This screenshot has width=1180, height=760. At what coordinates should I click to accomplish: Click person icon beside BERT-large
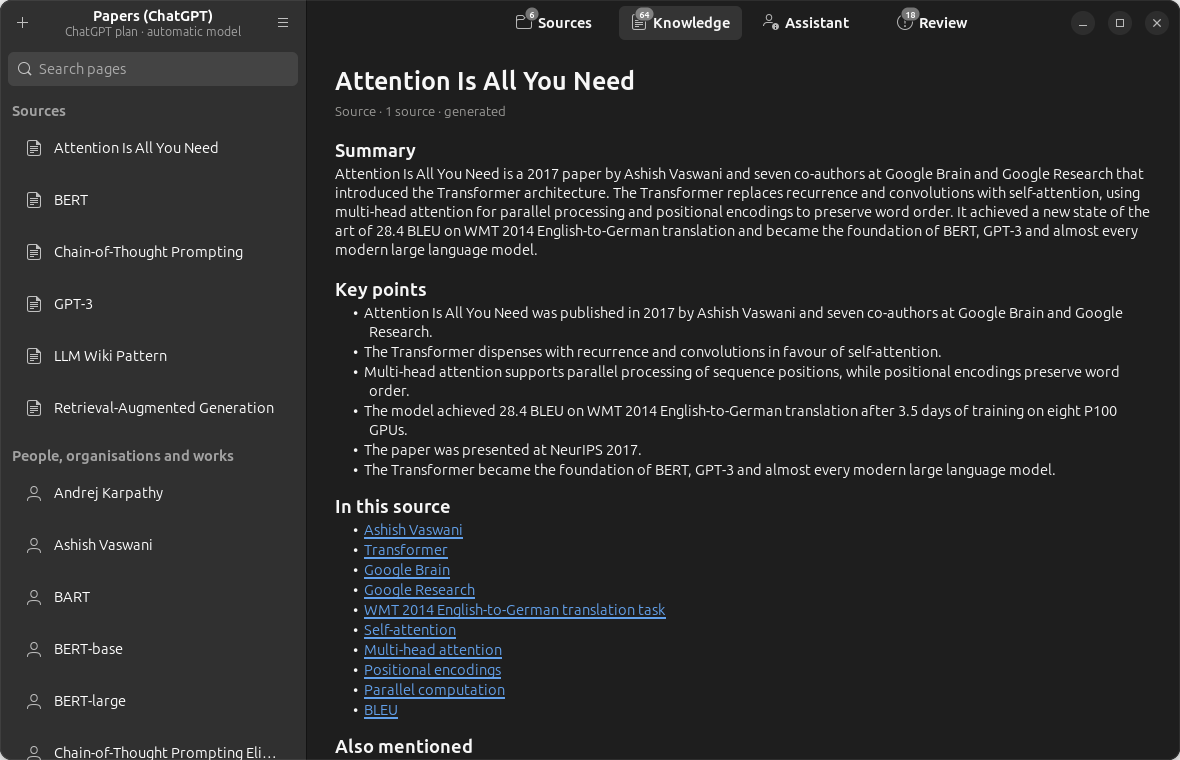(x=34, y=701)
